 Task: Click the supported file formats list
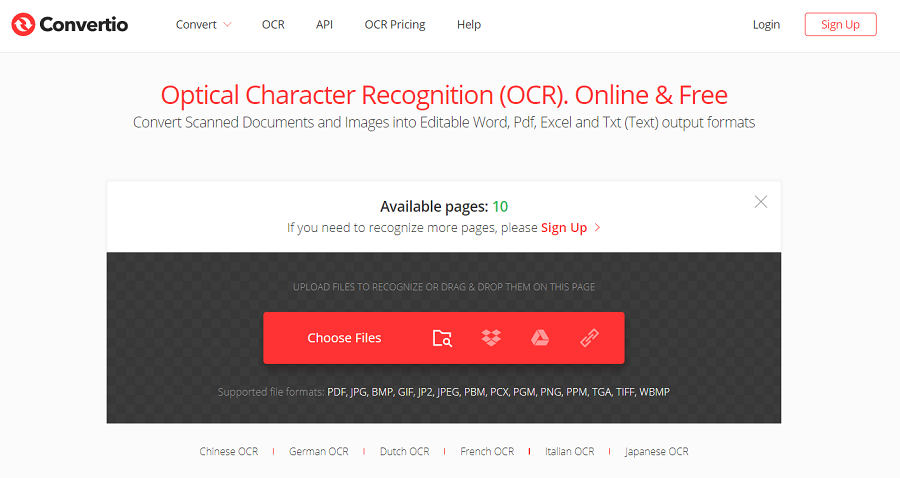(x=498, y=392)
